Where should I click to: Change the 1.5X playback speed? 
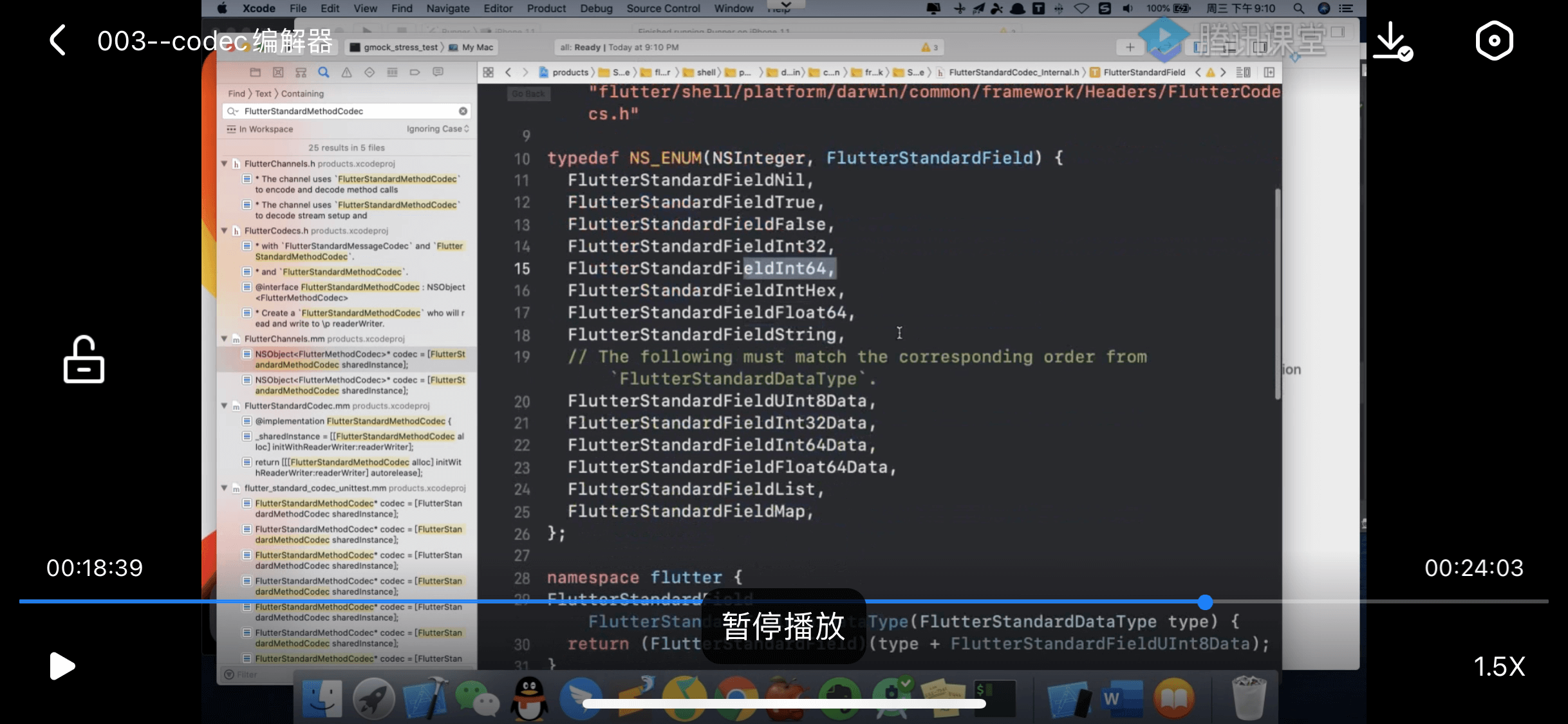pyautogui.click(x=1499, y=666)
